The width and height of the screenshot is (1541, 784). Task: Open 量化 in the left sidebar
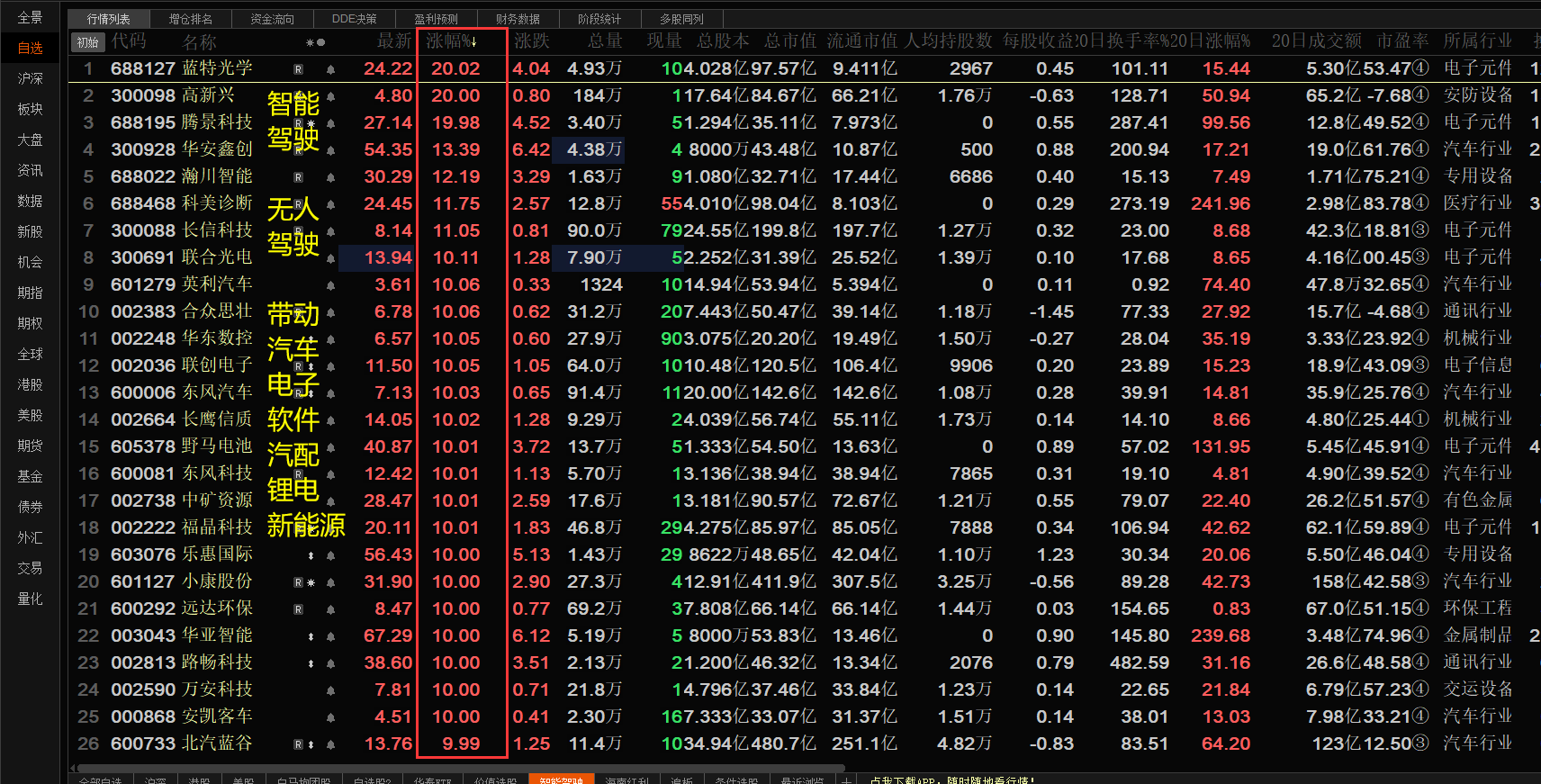[30, 599]
